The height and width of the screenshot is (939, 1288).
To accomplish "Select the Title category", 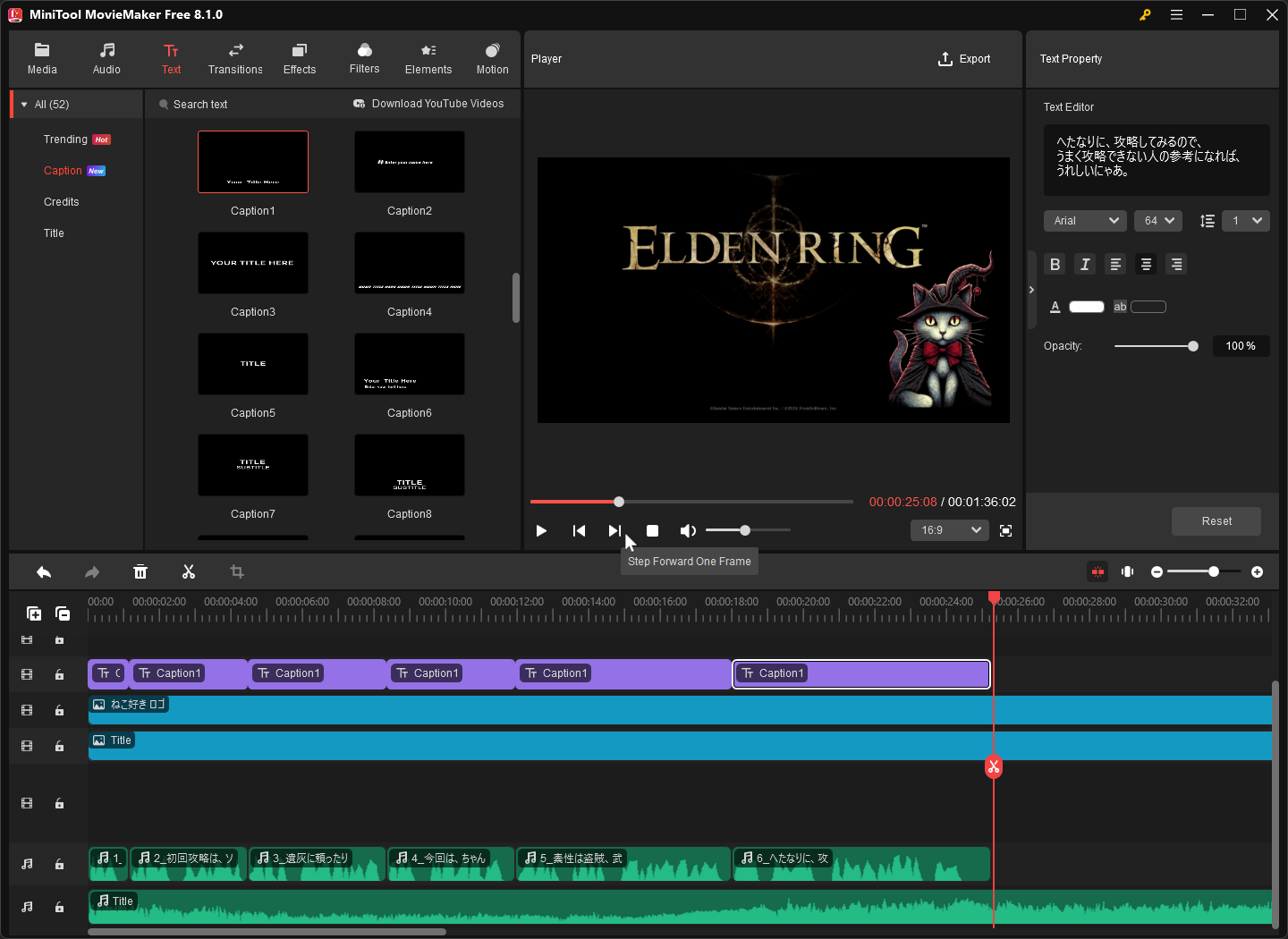I will pyautogui.click(x=54, y=233).
